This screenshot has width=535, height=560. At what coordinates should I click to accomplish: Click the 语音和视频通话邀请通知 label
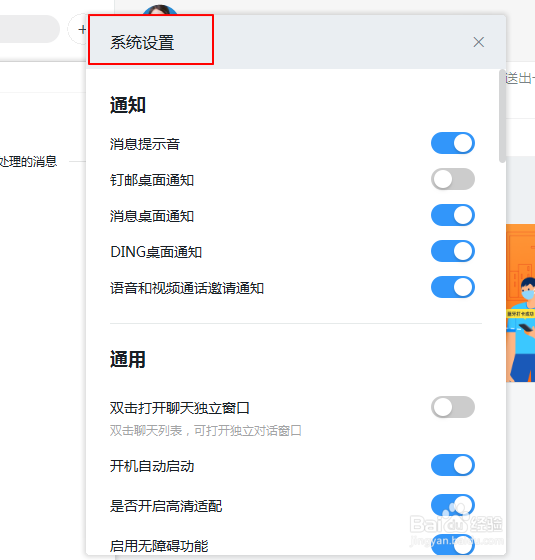(187, 288)
